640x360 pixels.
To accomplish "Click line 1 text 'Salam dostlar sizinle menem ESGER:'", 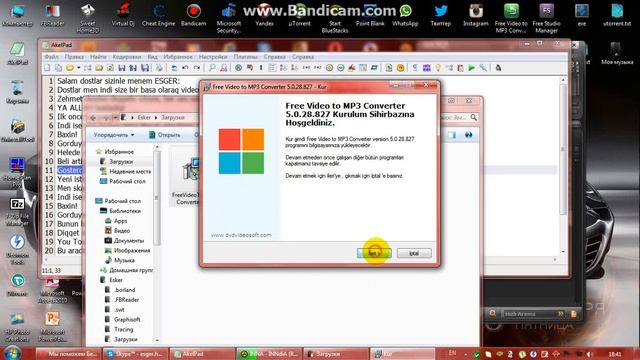I will tap(118, 81).
